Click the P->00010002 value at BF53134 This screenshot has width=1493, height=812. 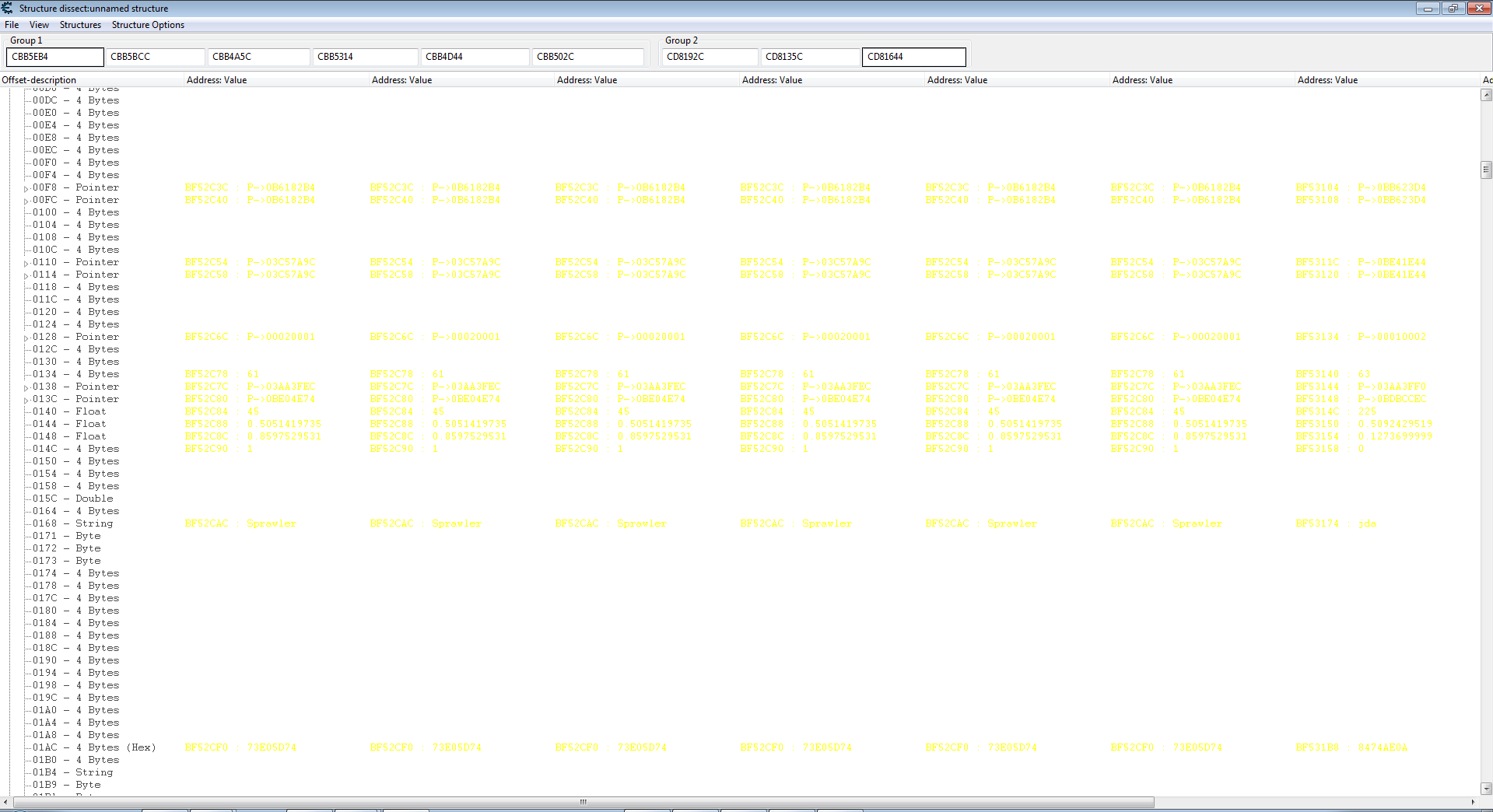tap(1392, 337)
